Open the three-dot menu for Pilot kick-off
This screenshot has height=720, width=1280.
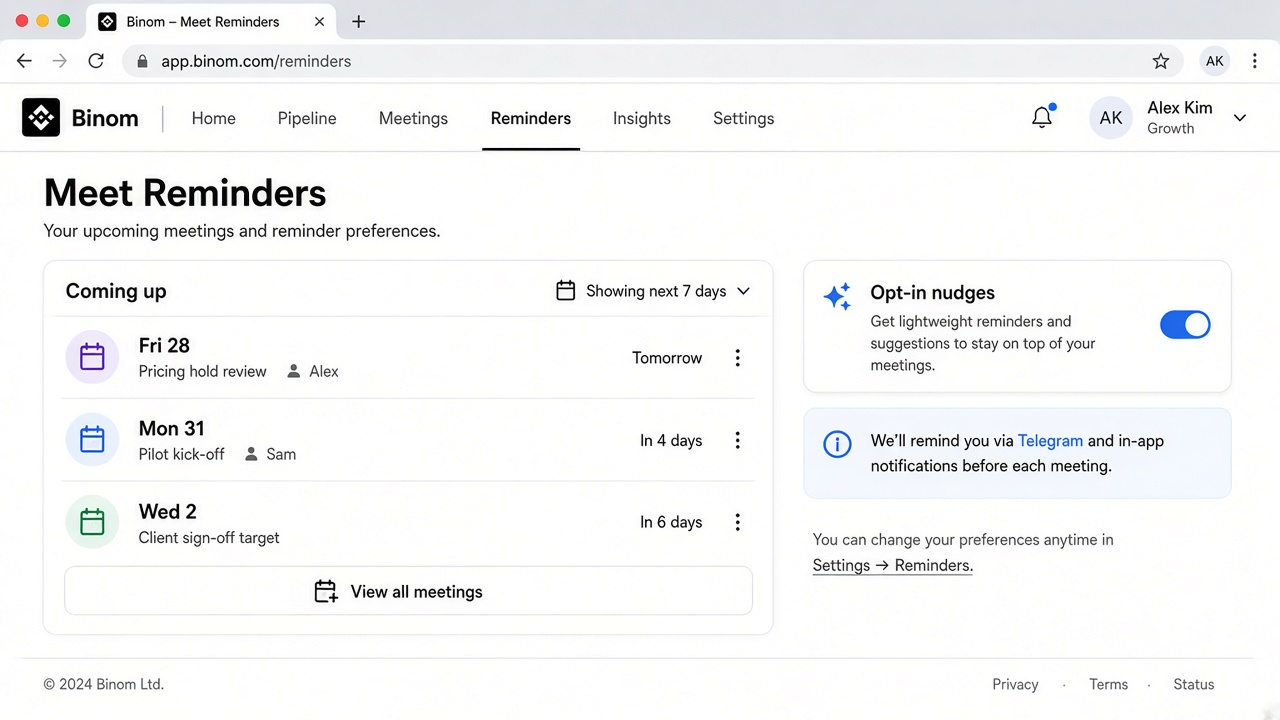pos(738,440)
